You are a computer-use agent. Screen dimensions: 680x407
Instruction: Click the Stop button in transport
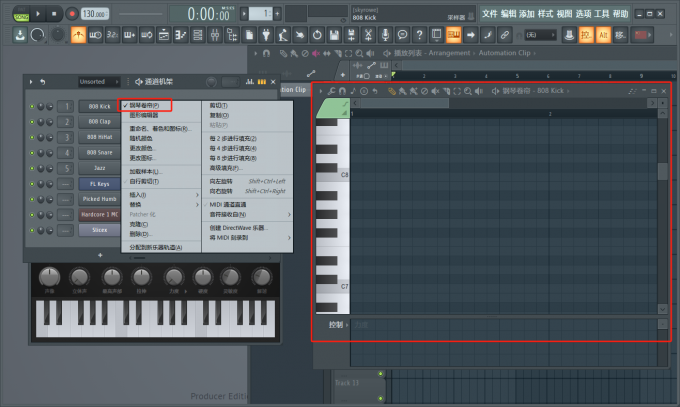pyautogui.click(x=54, y=14)
